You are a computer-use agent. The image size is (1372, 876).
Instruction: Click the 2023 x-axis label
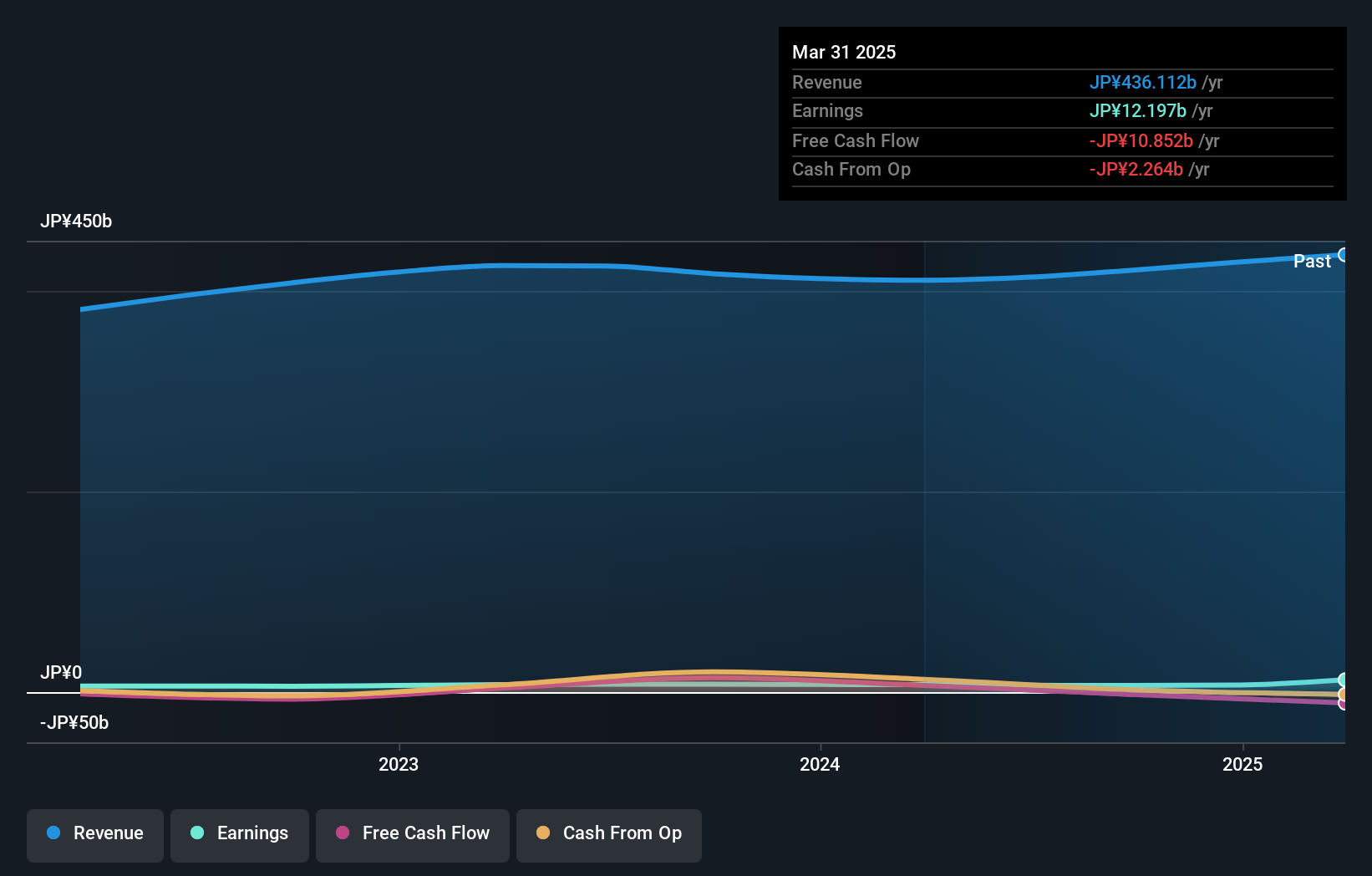tap(399, 764)
